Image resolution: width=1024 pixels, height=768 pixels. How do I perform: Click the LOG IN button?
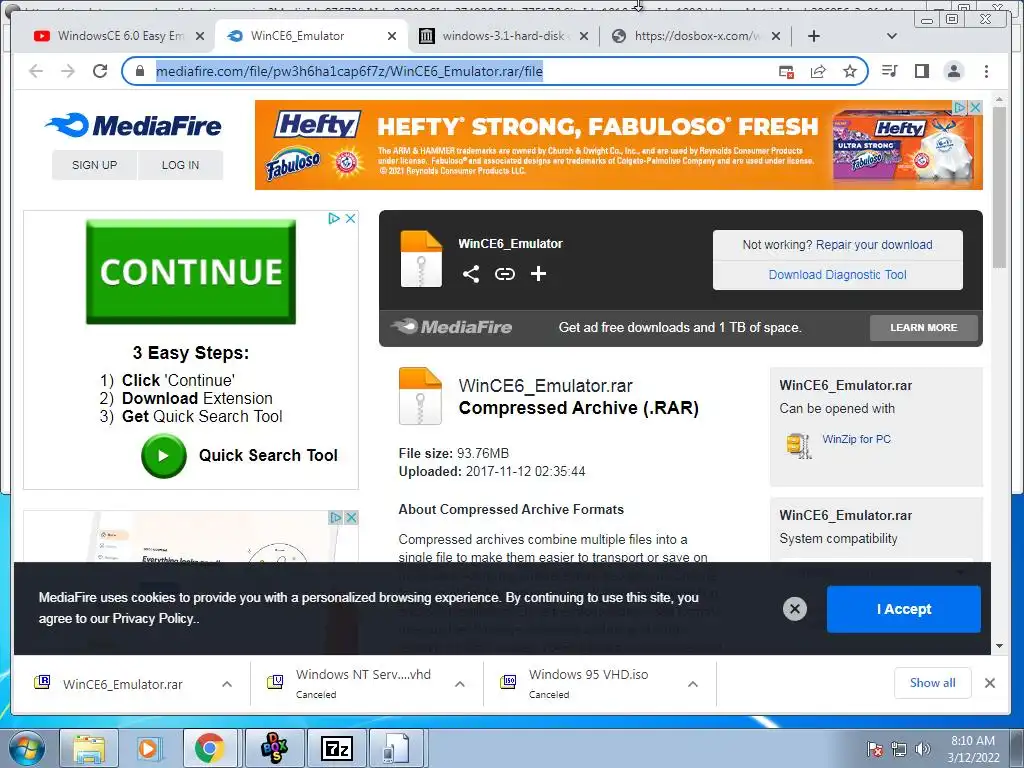[x=180, y=165]
